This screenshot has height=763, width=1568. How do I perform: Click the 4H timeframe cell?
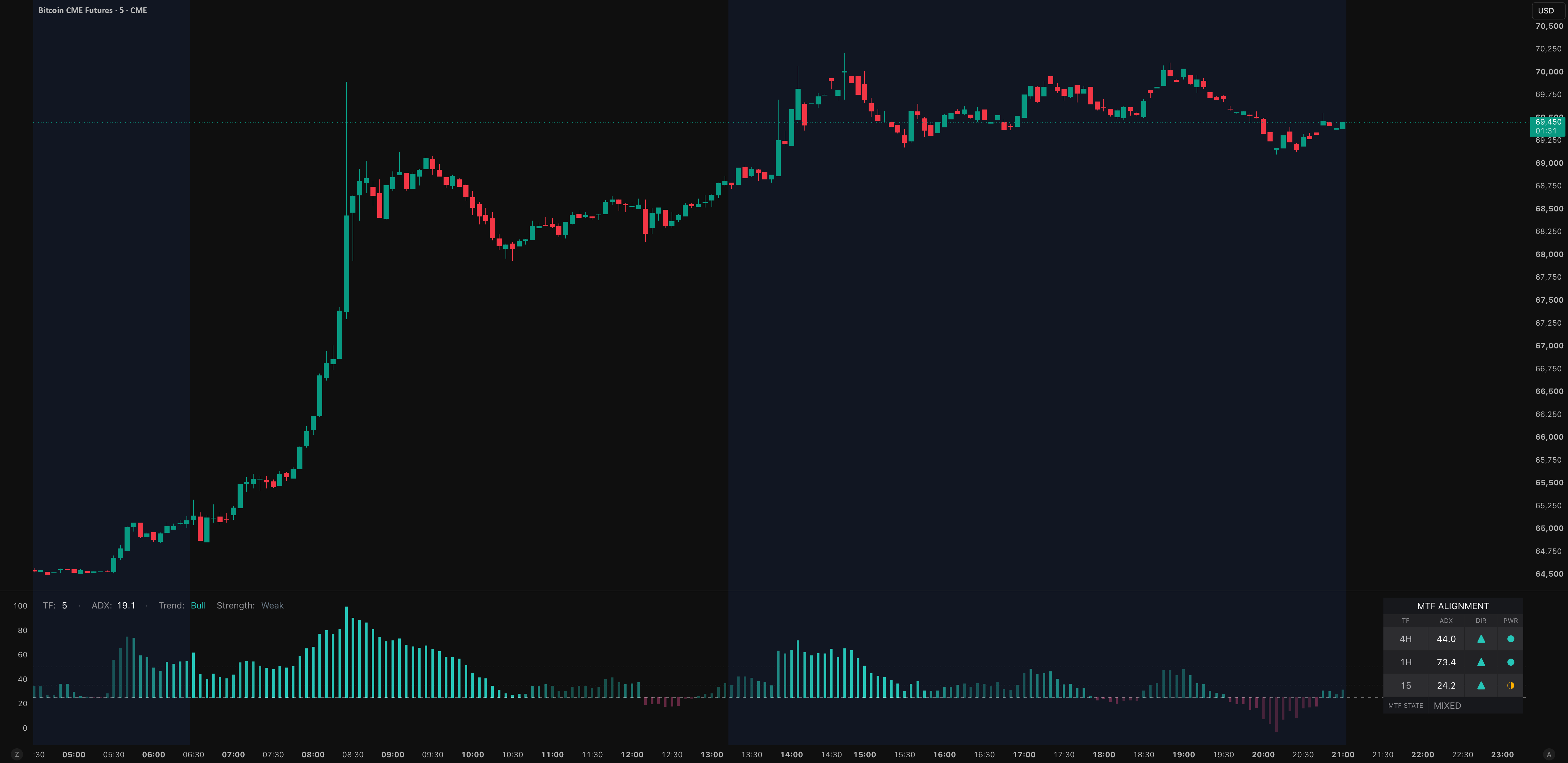click(x=1405, y=639)
